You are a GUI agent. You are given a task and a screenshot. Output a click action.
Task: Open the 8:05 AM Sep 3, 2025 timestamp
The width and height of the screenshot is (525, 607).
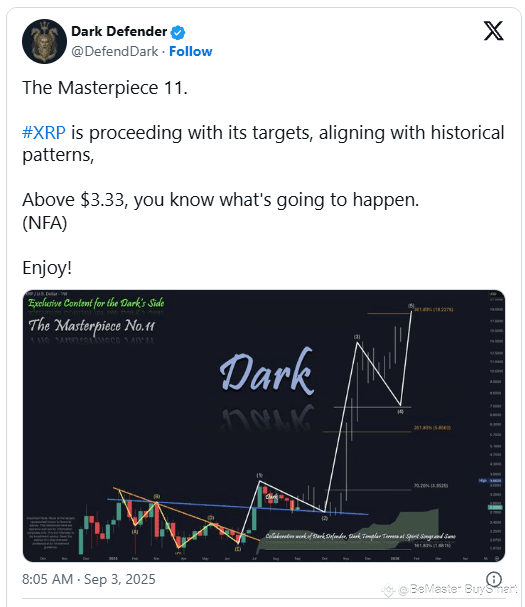pos(89,580)
